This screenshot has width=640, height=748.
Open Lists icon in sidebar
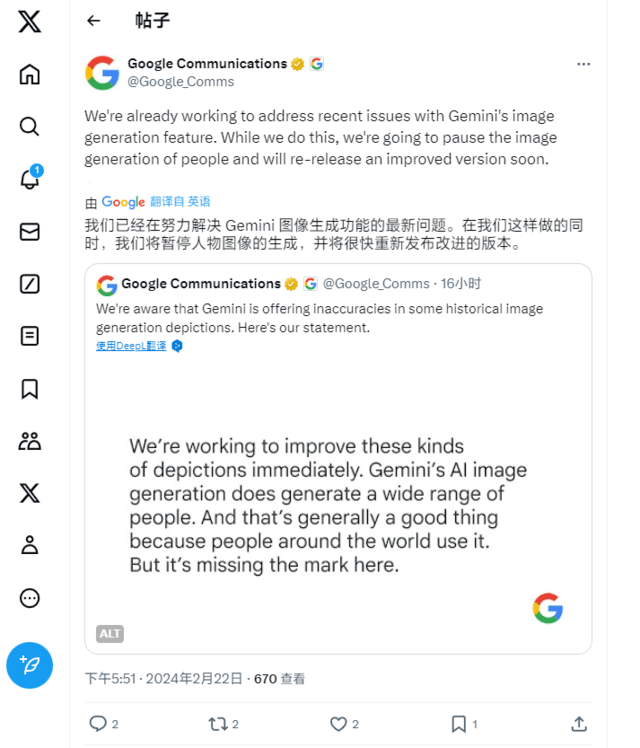(x=30, y=336)
